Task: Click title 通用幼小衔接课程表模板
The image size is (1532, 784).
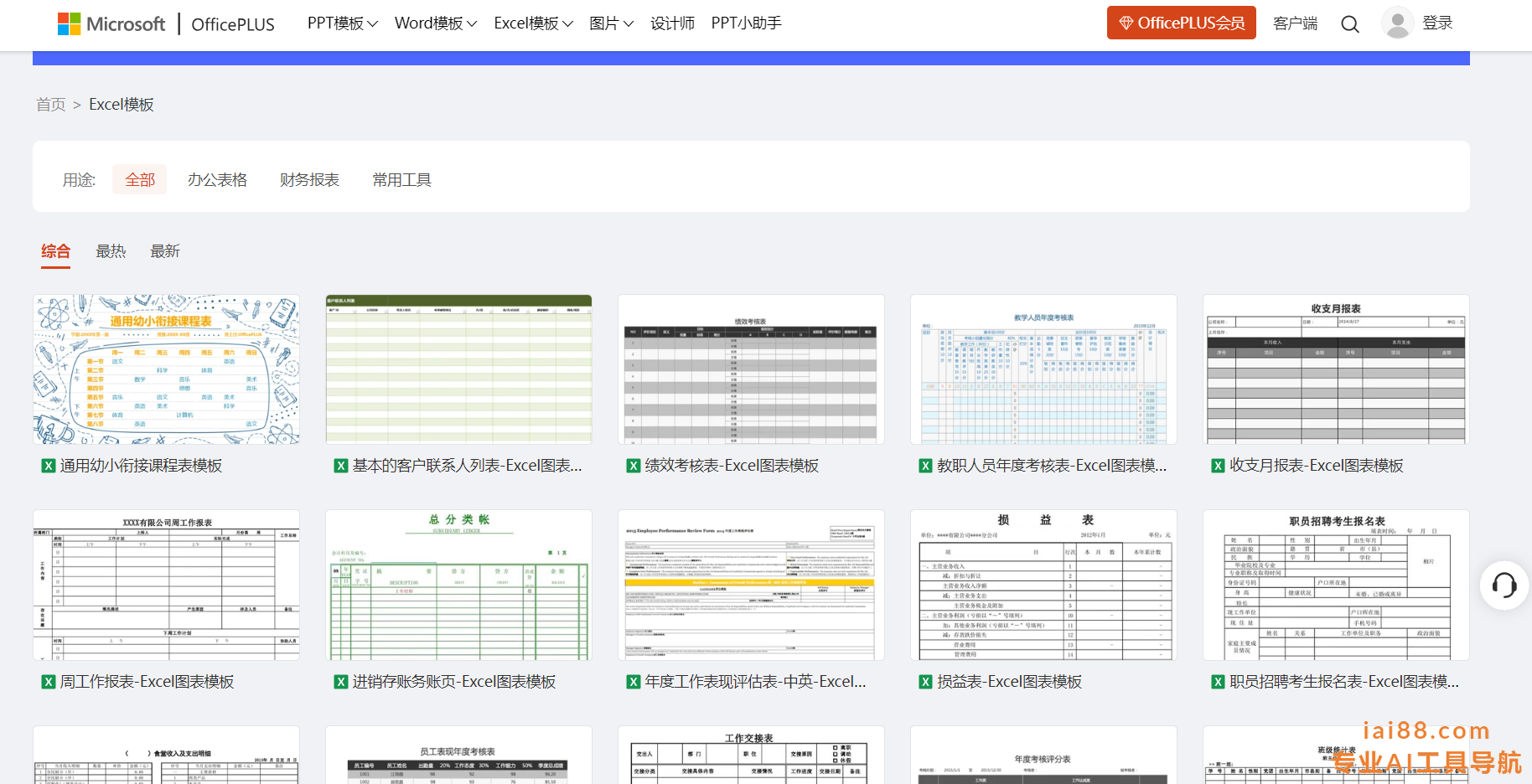Action: [141, 466]
